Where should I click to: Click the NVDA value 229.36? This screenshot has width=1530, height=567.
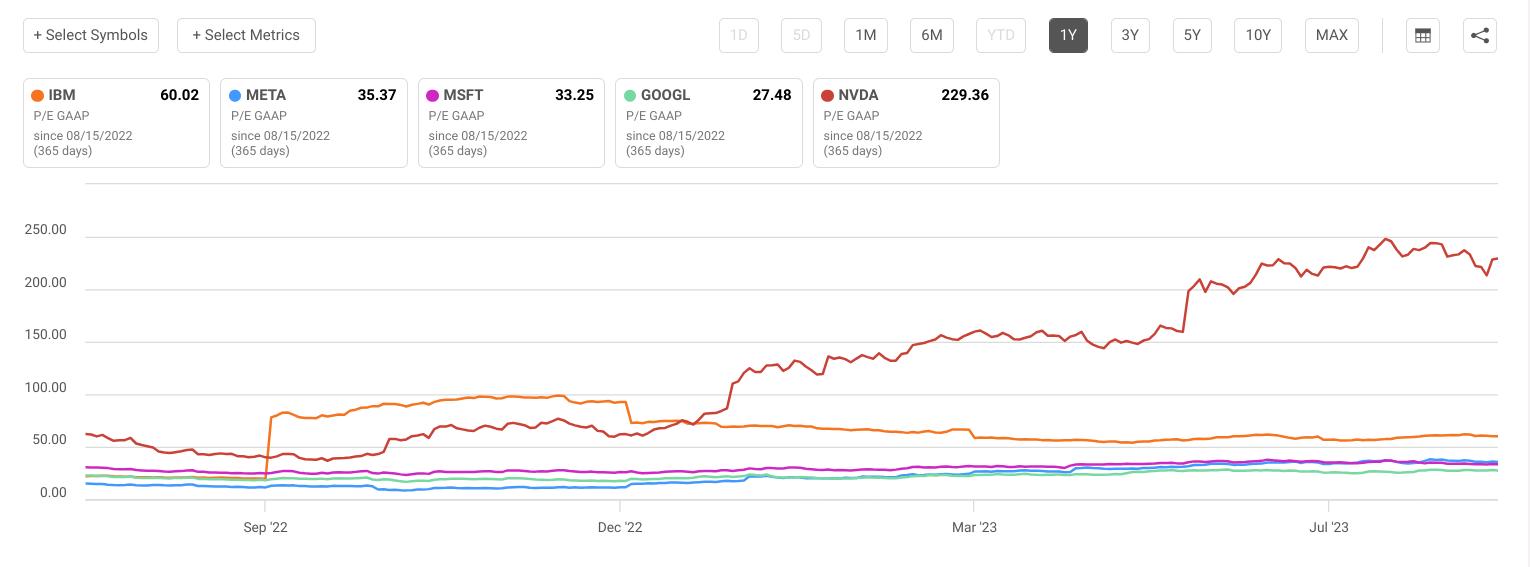coord(966,95)
